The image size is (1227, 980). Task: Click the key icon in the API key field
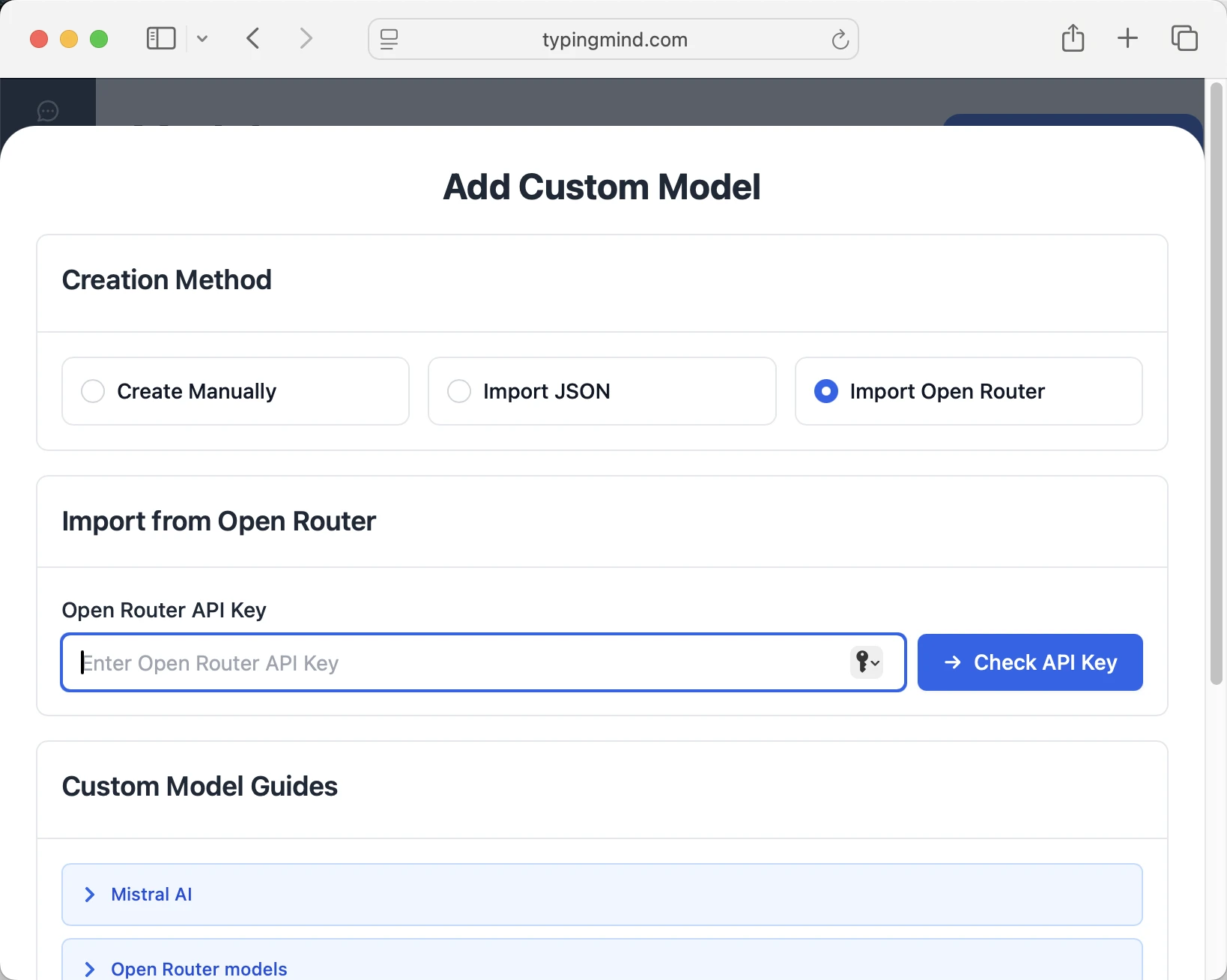866,662
